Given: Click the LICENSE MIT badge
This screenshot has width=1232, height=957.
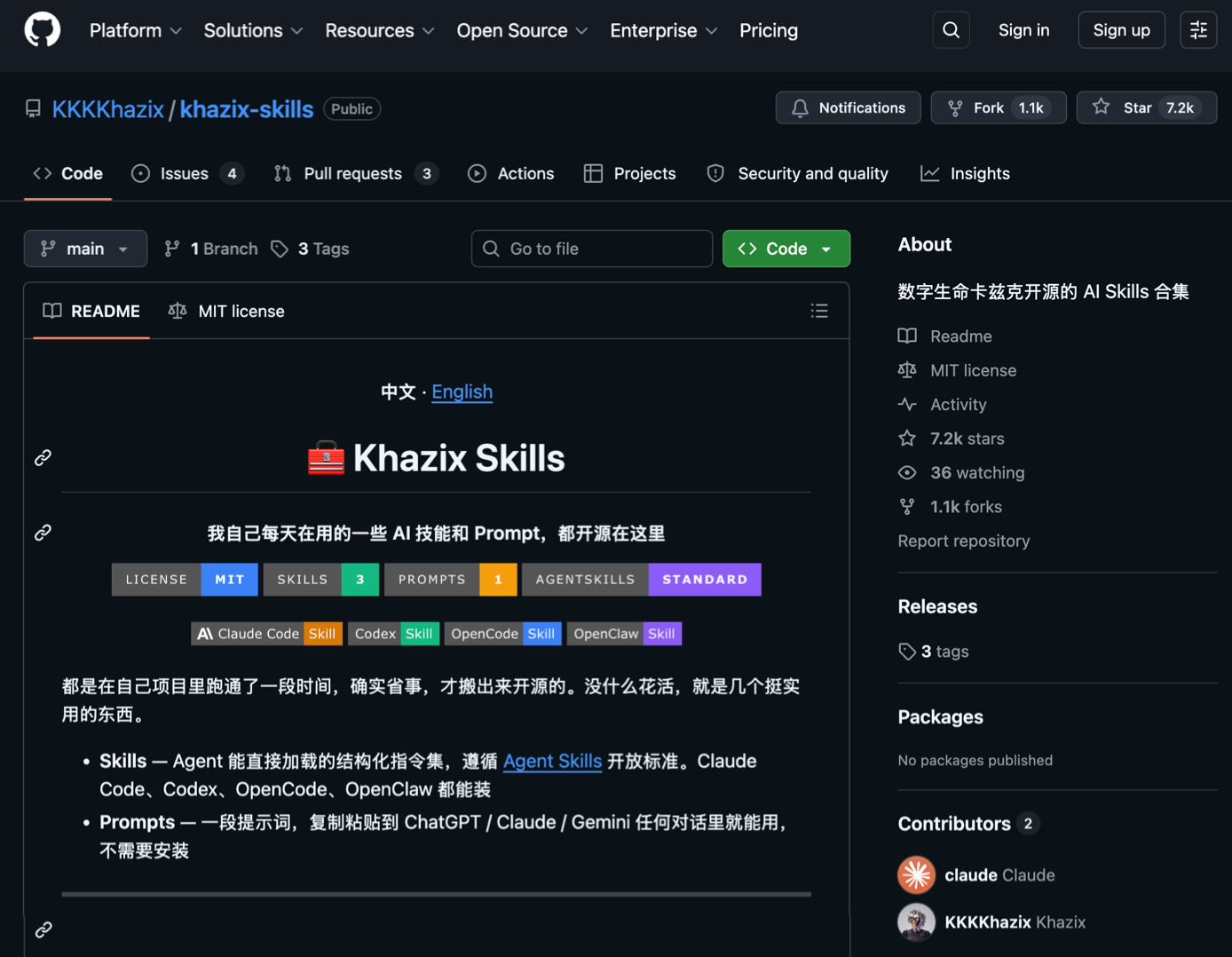Looking at the screenshot, I should (x=185, y=580).
